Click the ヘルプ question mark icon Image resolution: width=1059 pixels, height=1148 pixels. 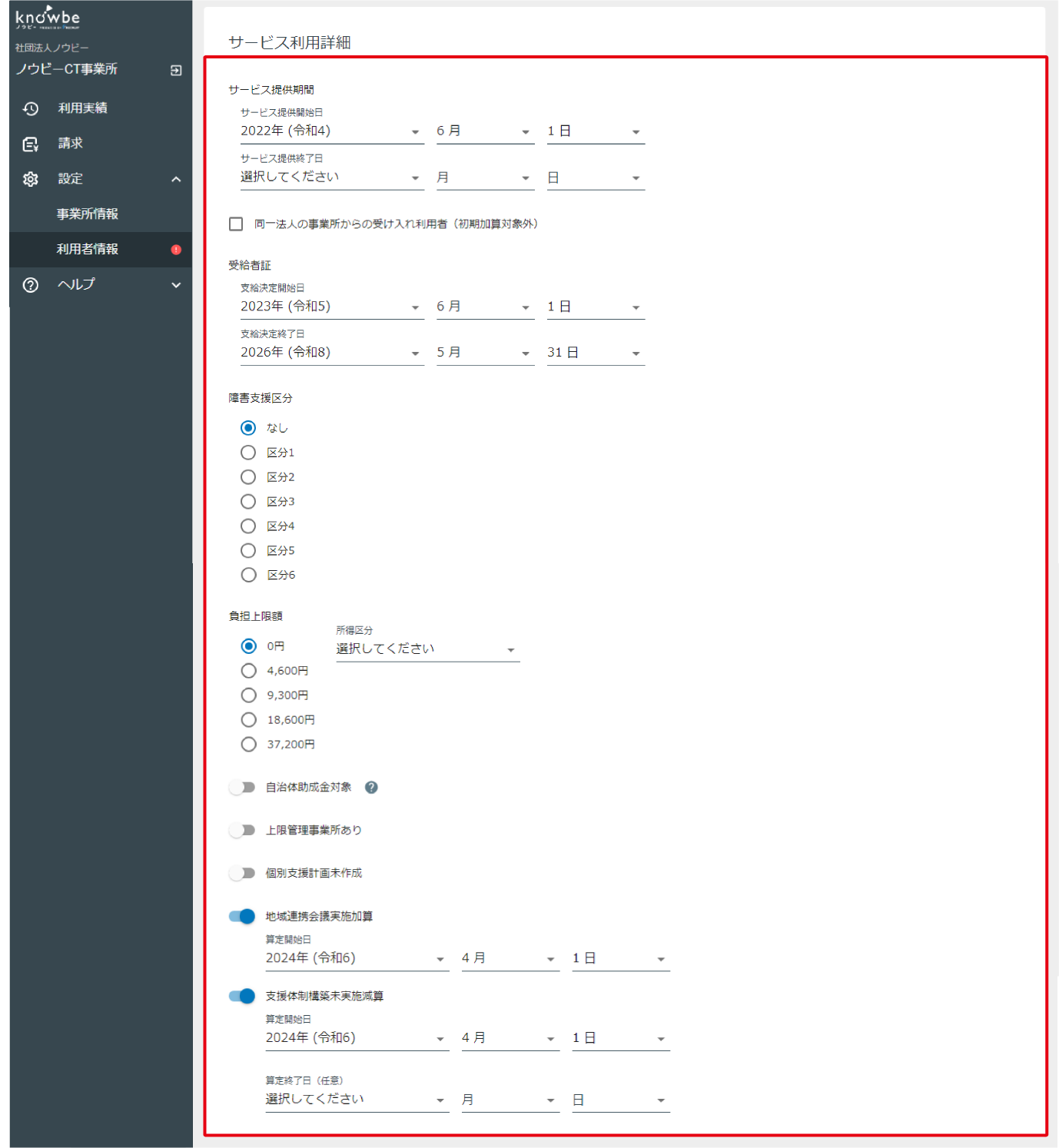[31, 285]
